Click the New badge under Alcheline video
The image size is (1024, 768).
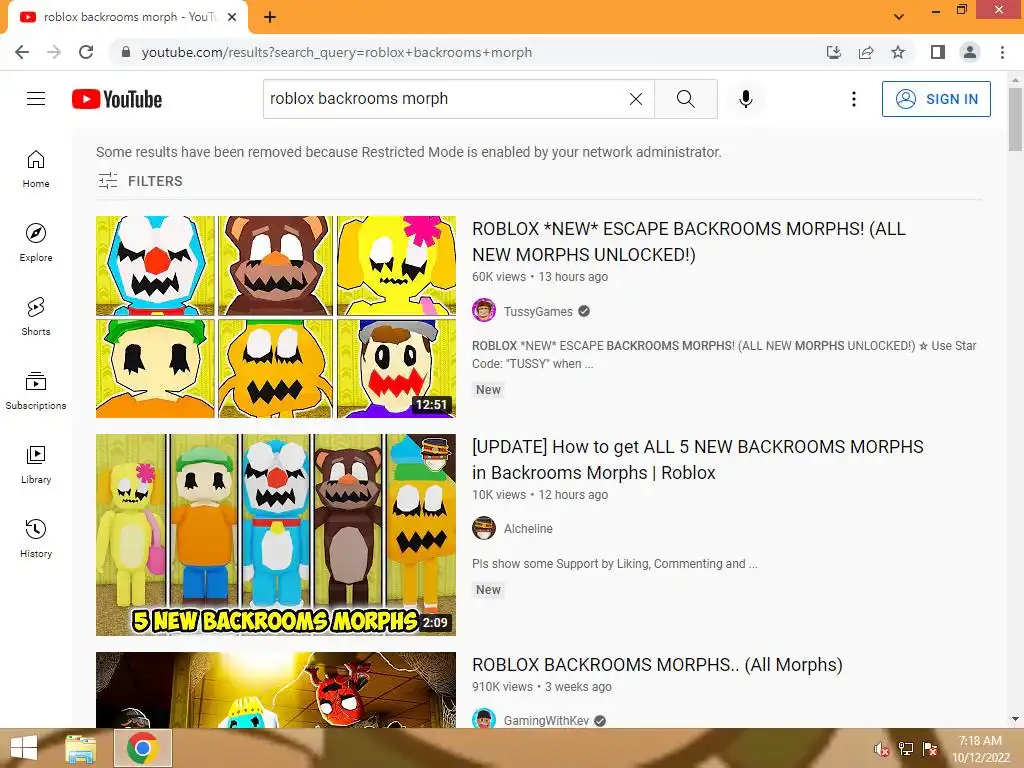pyautogui.click(x=488, y=590)
